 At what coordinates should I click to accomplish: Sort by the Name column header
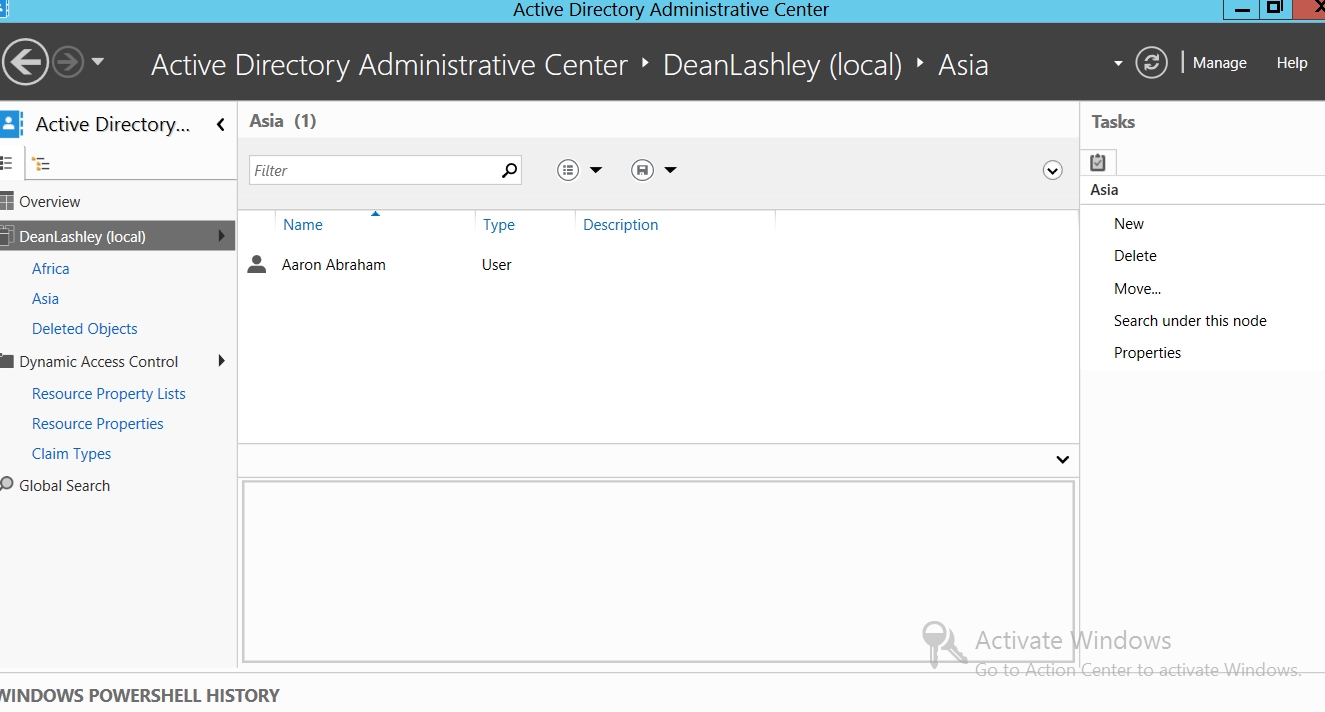[303, 225]
